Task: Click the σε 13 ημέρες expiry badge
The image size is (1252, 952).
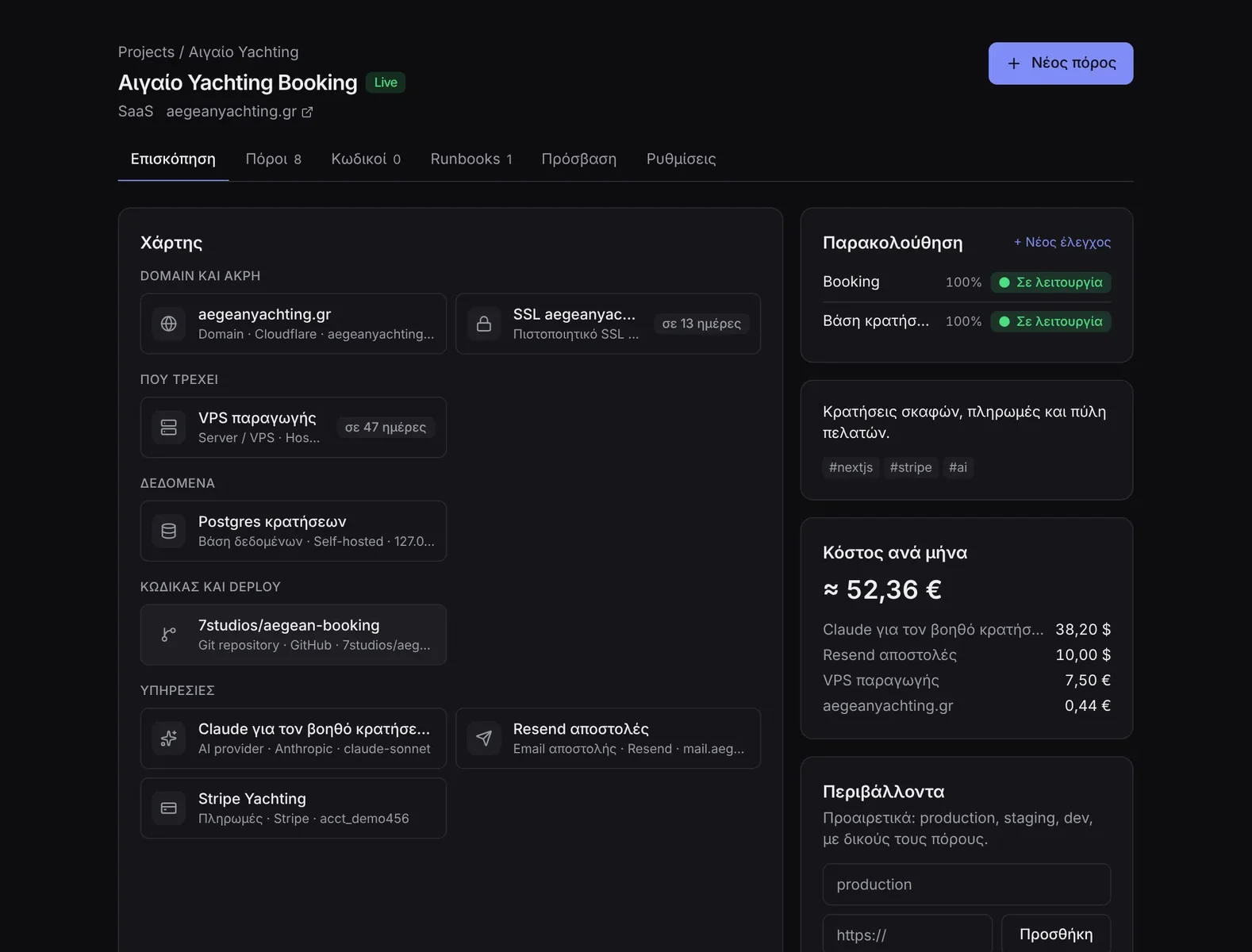Action: (701, 324)
